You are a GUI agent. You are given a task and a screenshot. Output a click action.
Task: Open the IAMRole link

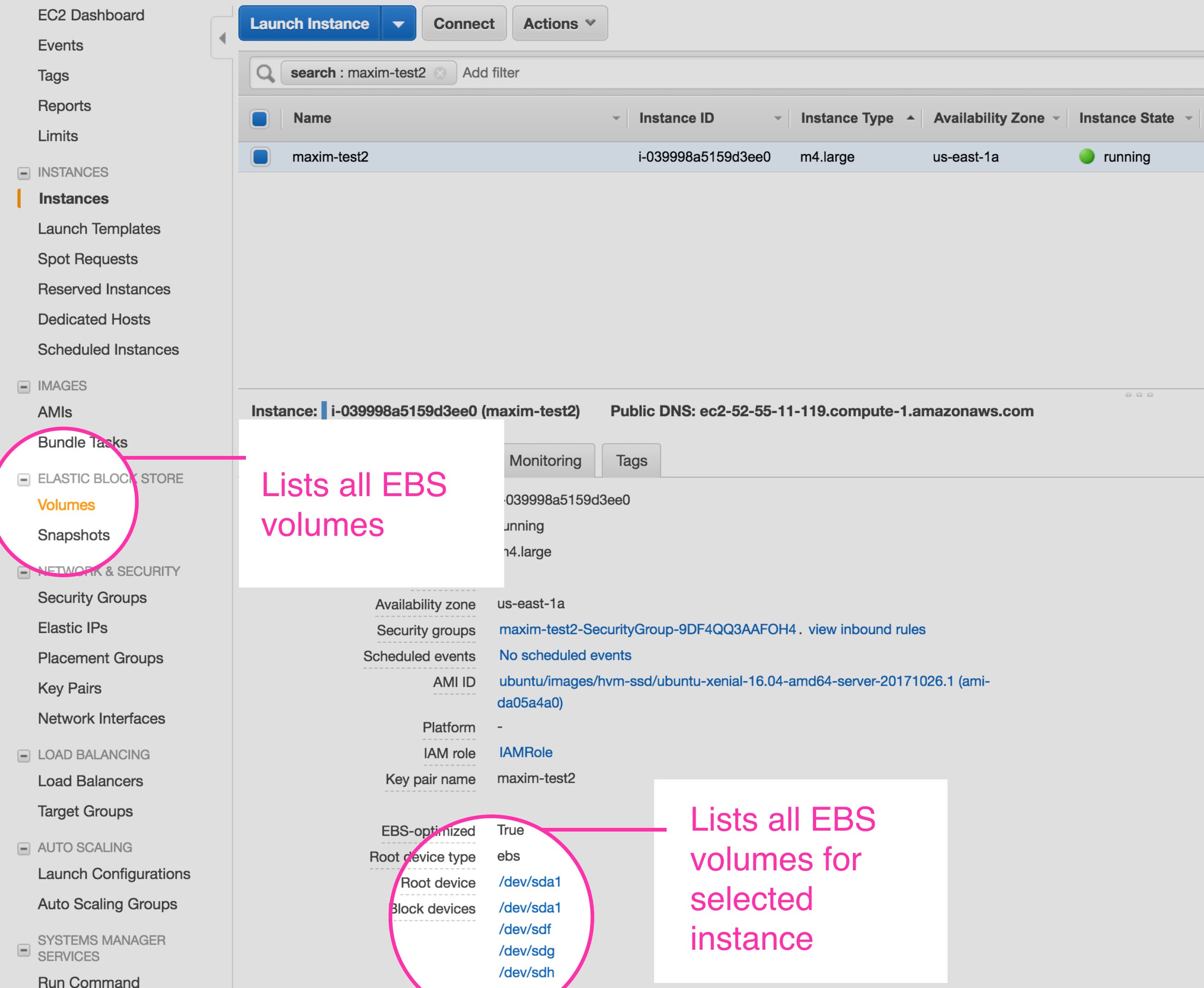[x=525, y=752]
